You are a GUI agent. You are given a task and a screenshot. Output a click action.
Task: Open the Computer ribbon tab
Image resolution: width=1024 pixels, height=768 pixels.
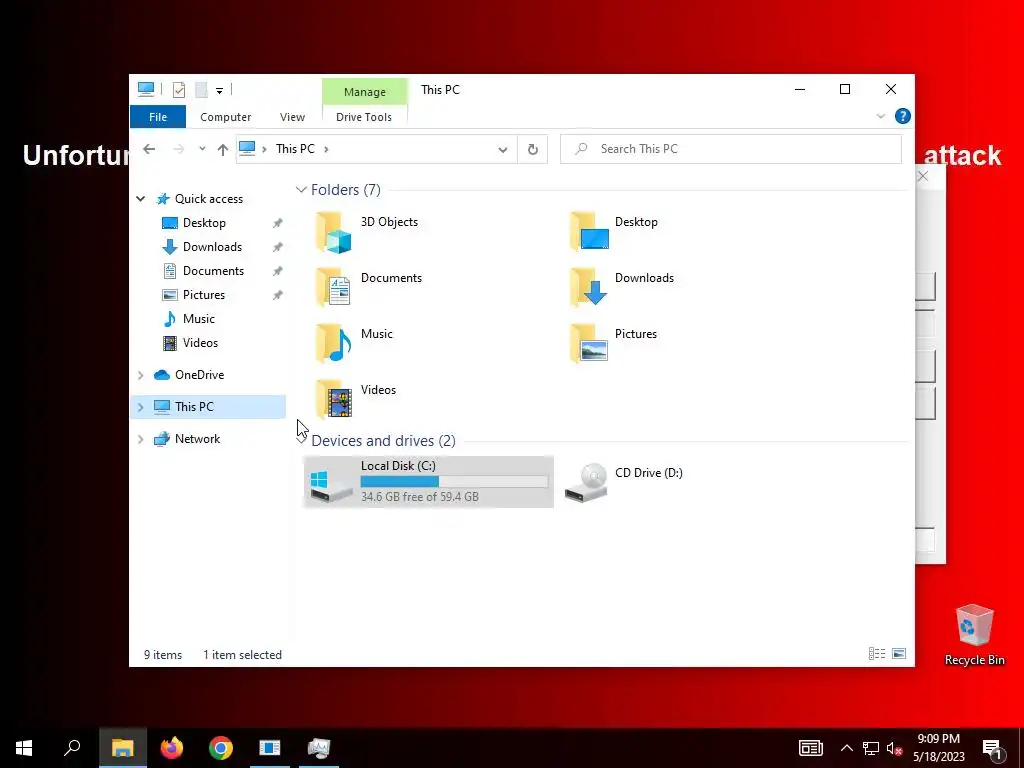(x=225, y=117)
